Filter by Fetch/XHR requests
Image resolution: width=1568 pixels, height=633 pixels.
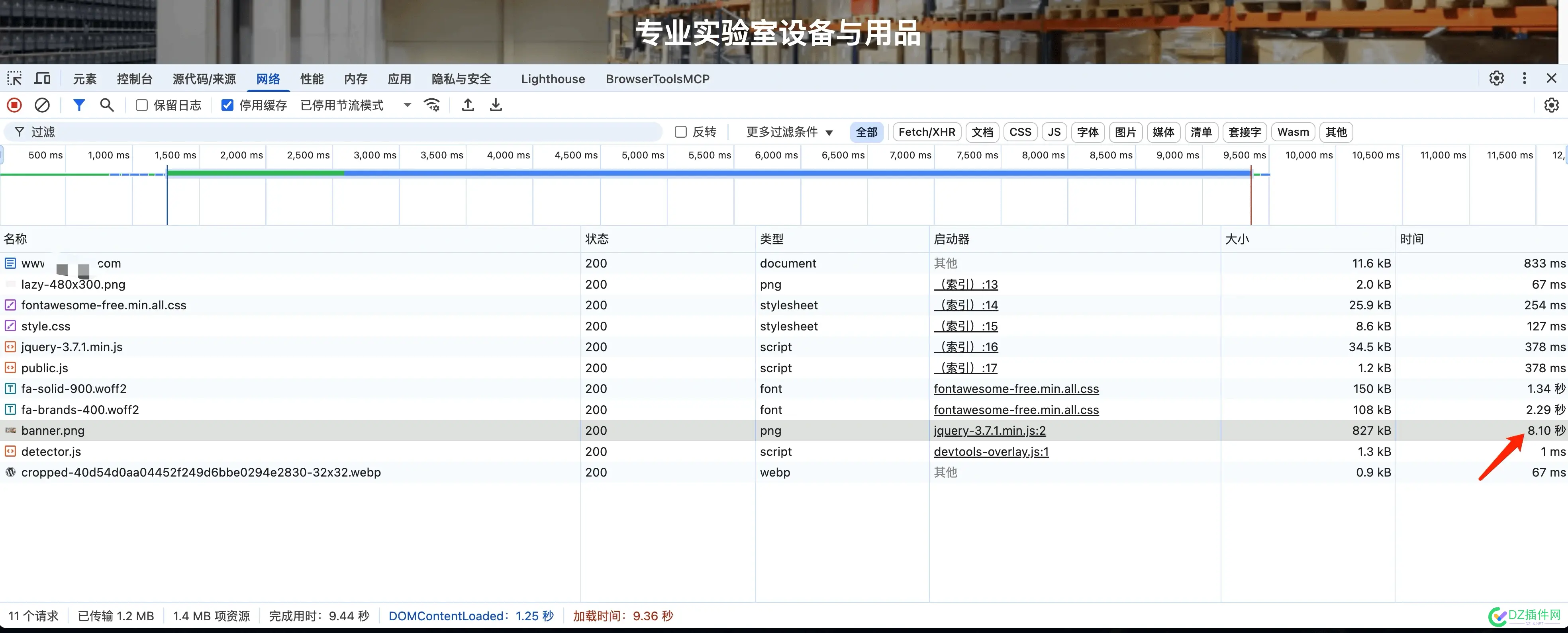tap(927, 132)
